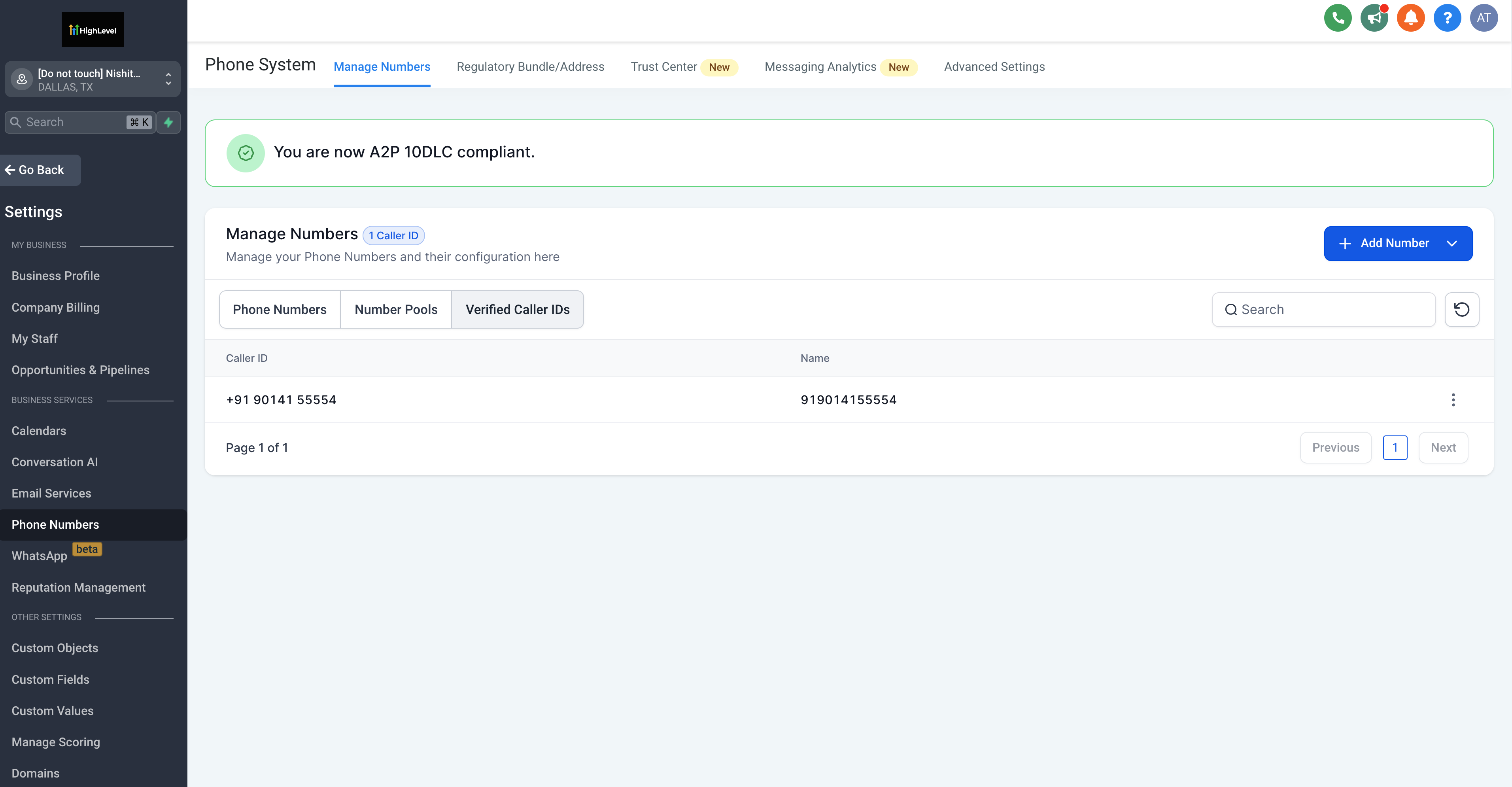Viewport: 1512px width, 787px height.
Task: Open Domains settings
Action: tap(35, 774)
